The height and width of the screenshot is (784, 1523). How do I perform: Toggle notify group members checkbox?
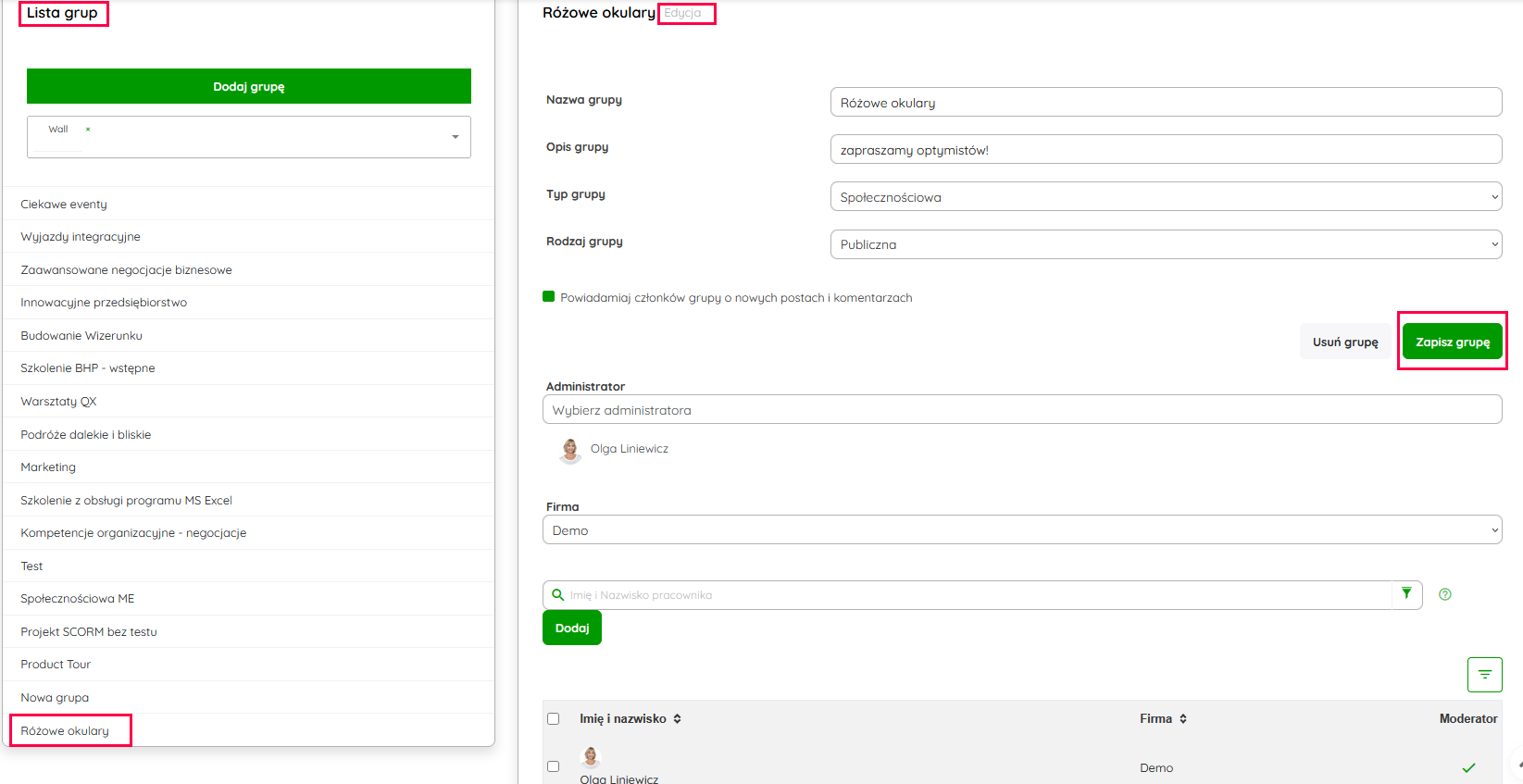tap(549, 297)
